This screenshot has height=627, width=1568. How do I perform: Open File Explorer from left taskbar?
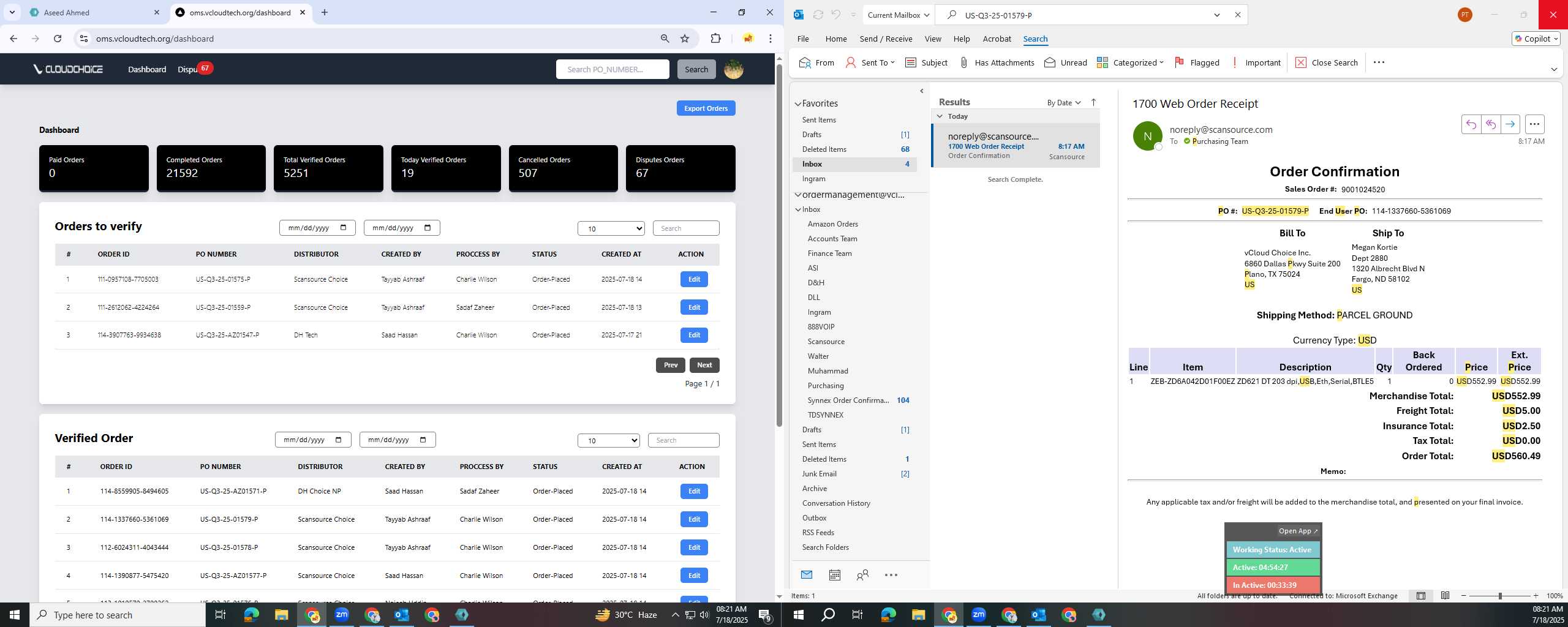[x=281, y=615]
